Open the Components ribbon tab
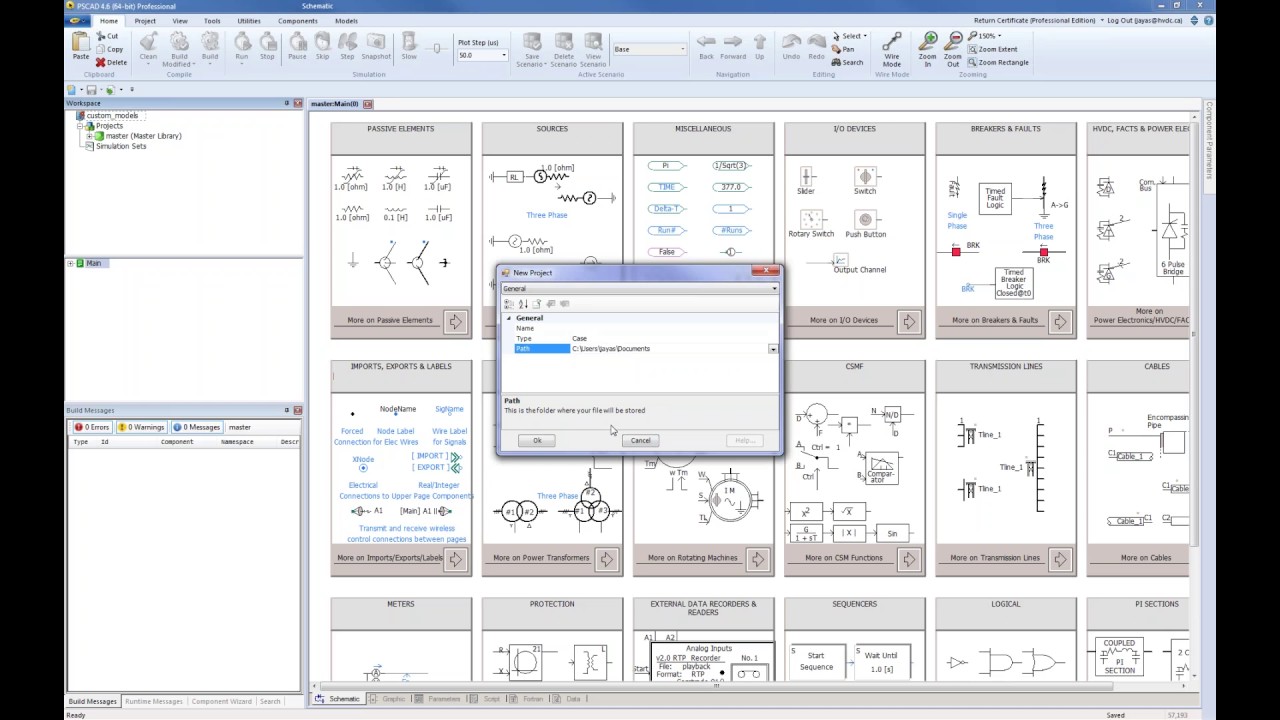1280x720 pixels. (x=298, y=20)
